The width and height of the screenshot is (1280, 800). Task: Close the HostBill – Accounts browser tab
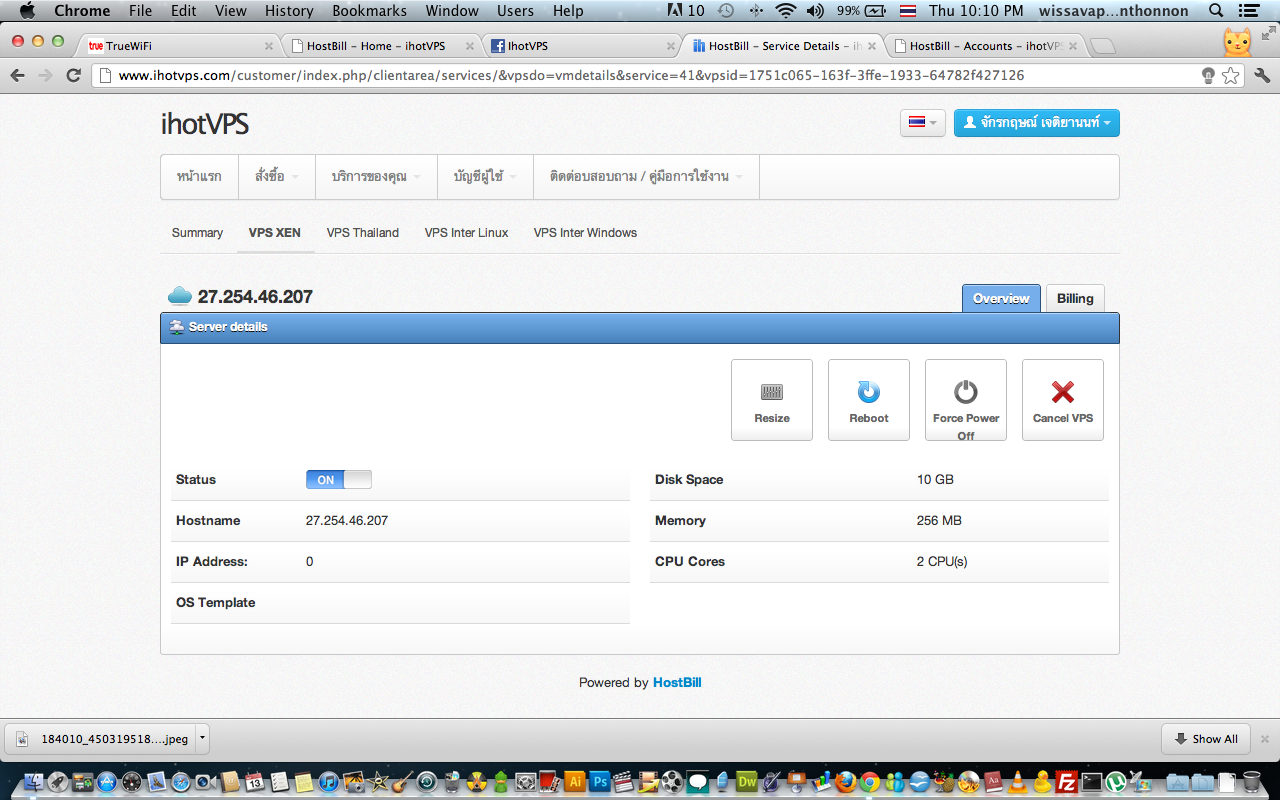(1075, 46)
